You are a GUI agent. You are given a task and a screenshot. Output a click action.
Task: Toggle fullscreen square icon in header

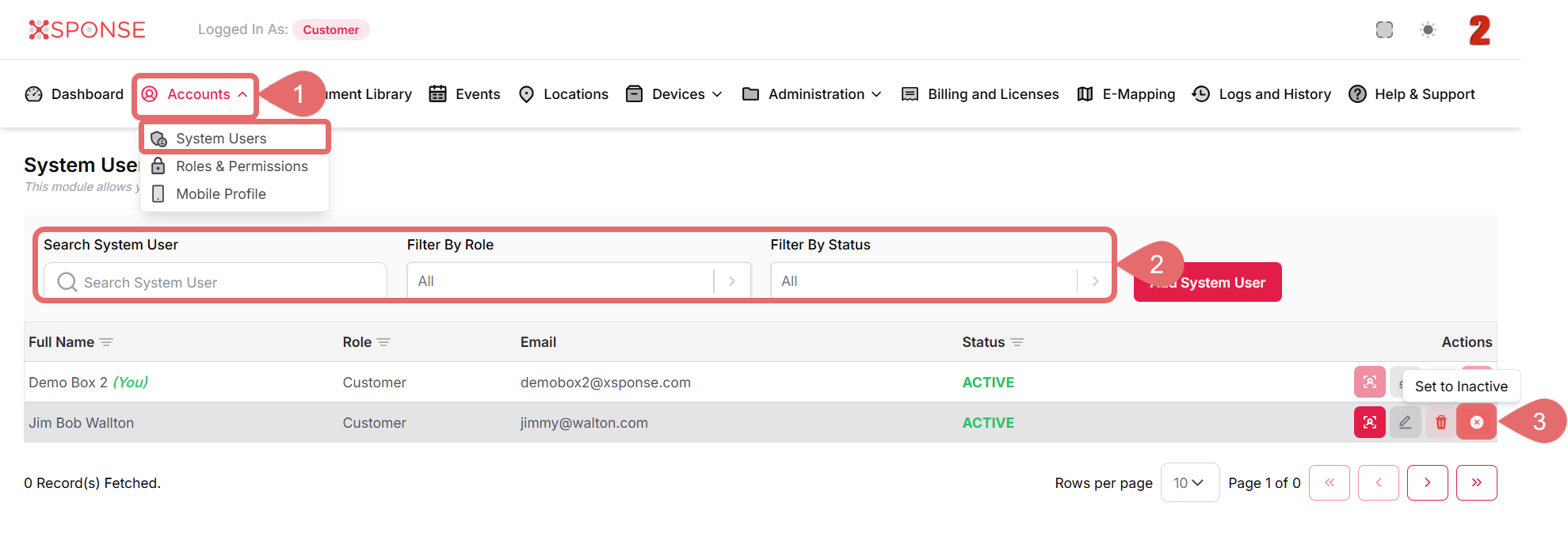tap(1384, 30)
